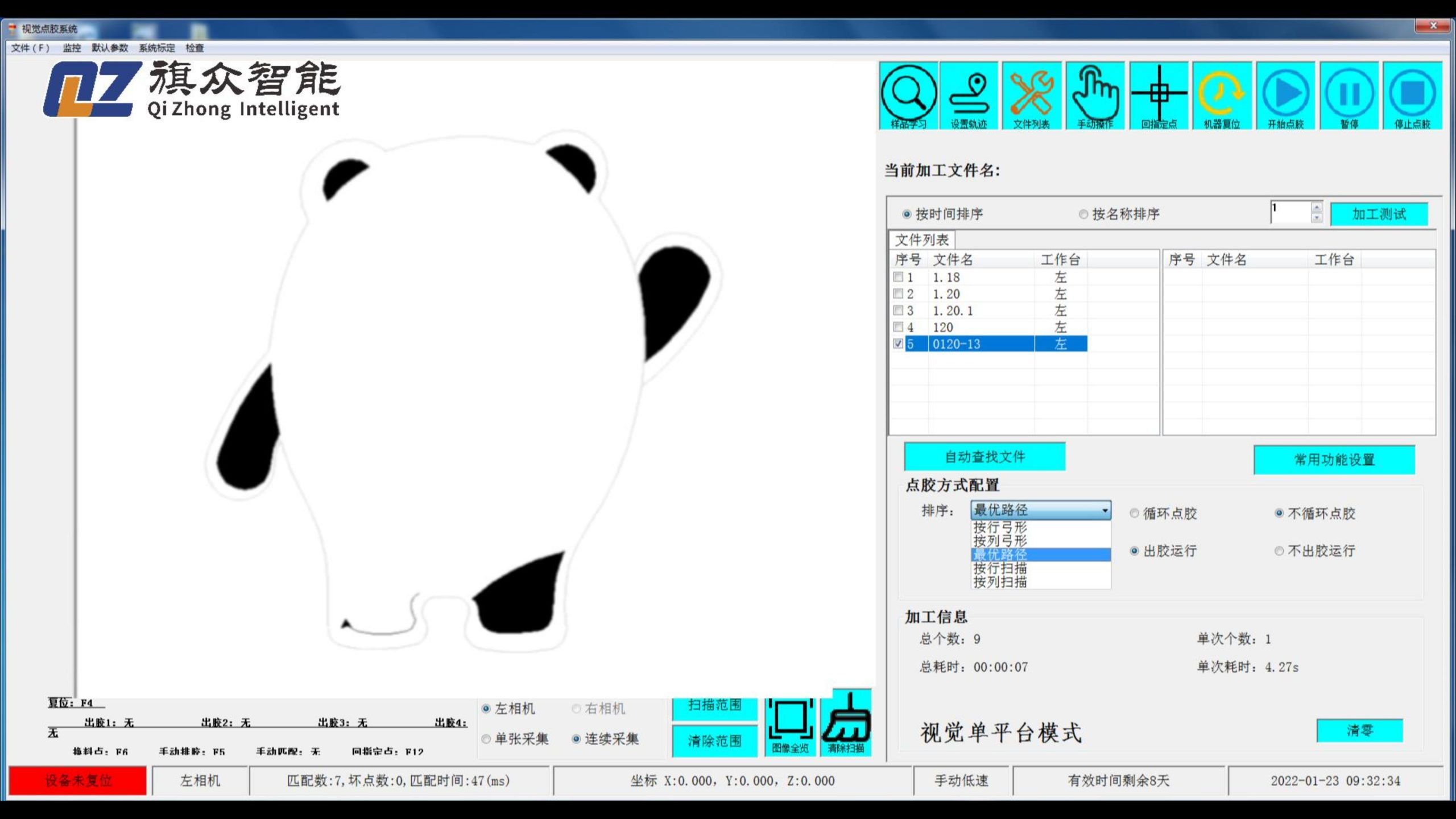Viewport: 1456px width, 819px height.
Task: Select file name 0120-13 in list
Action: [x=956, y=344]
